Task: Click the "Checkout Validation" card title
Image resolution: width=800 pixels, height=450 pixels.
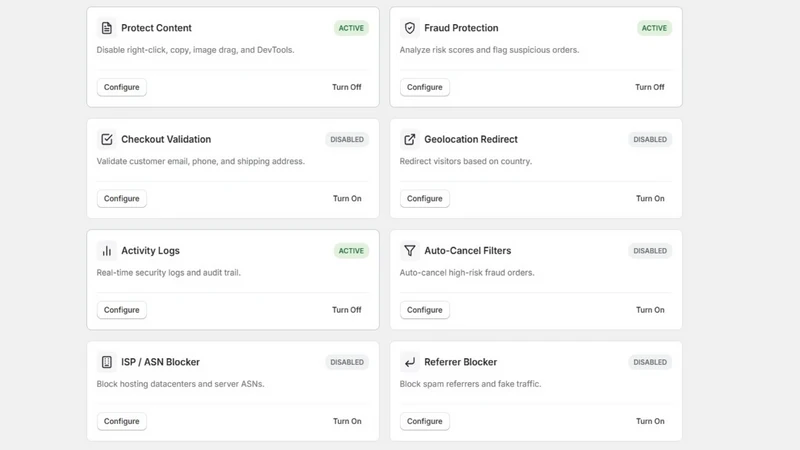Action: pyautogui.click(x=166, y=139)
